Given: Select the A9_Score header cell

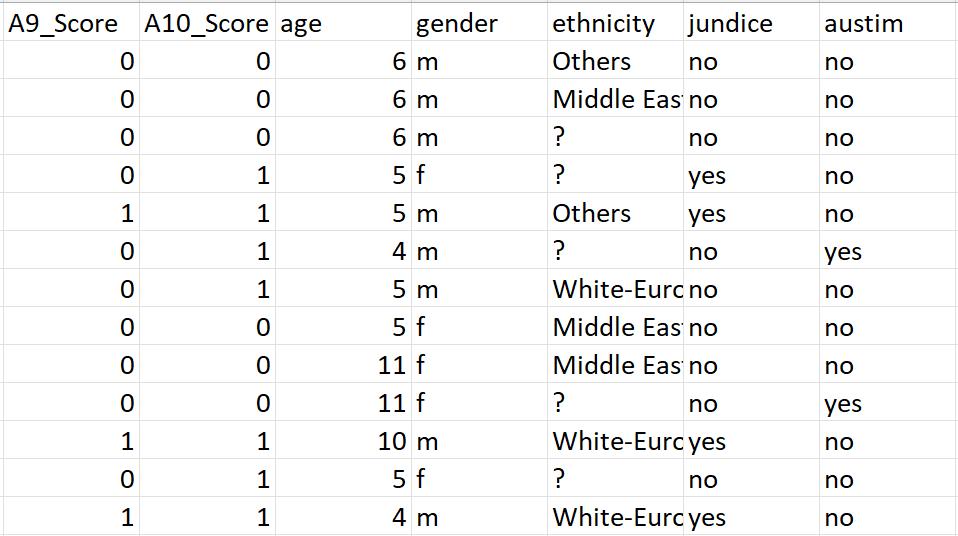Looking at the screenshot, I should coord(71,23).
